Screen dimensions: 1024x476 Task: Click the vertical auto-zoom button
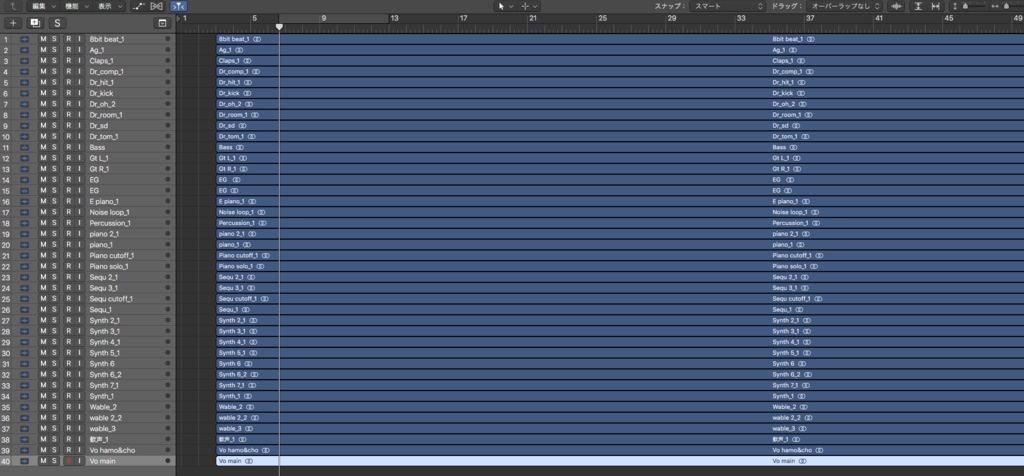coord(918,6)
